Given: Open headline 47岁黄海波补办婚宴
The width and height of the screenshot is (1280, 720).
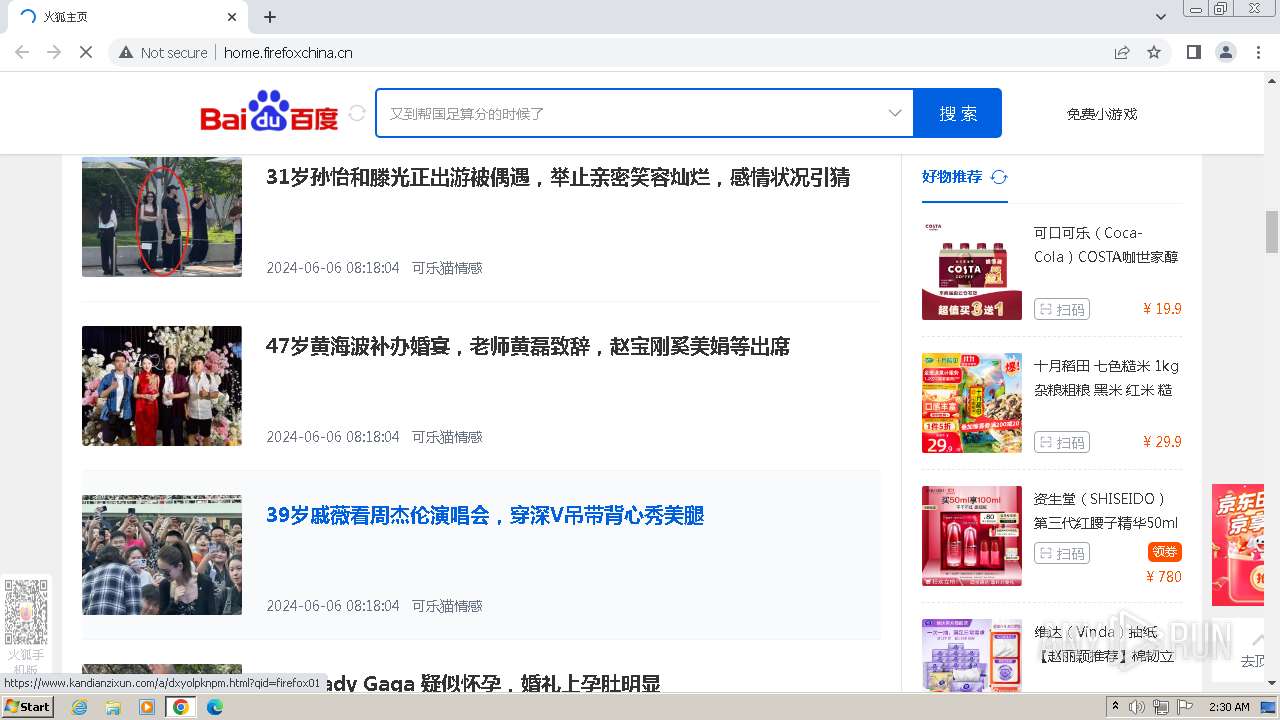Looking at the screenshot, I should pos(528,347).
